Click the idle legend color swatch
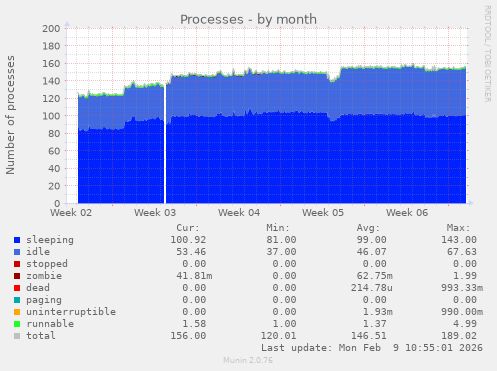Image resolution: width=497 pixels, height=371 pixels. [17, 252]
